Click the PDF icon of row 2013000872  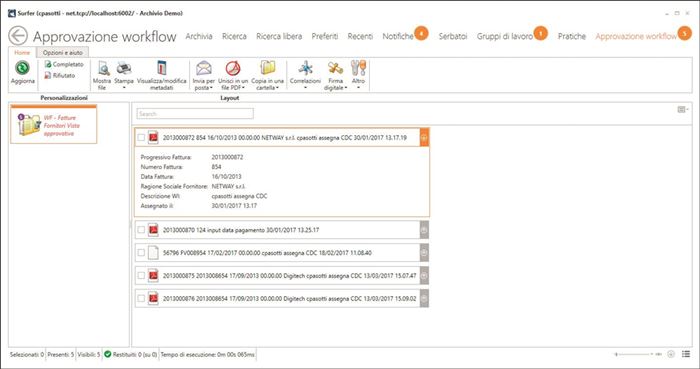pos(153,138)
